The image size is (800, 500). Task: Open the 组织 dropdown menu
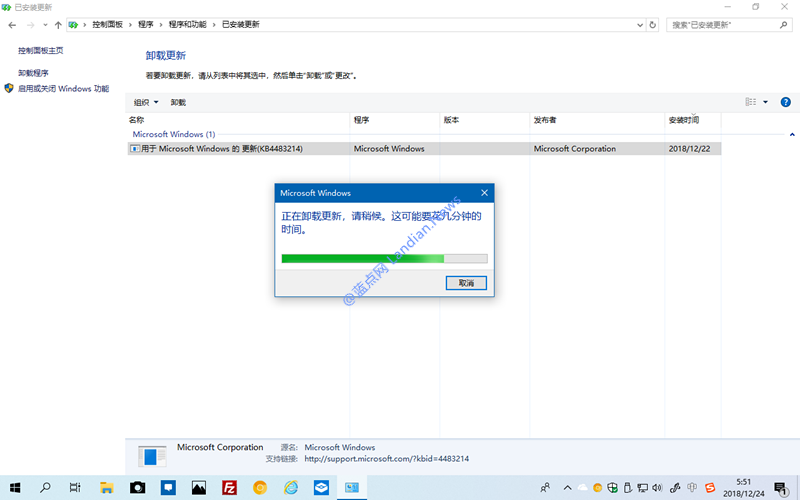(x=146, y=103)
